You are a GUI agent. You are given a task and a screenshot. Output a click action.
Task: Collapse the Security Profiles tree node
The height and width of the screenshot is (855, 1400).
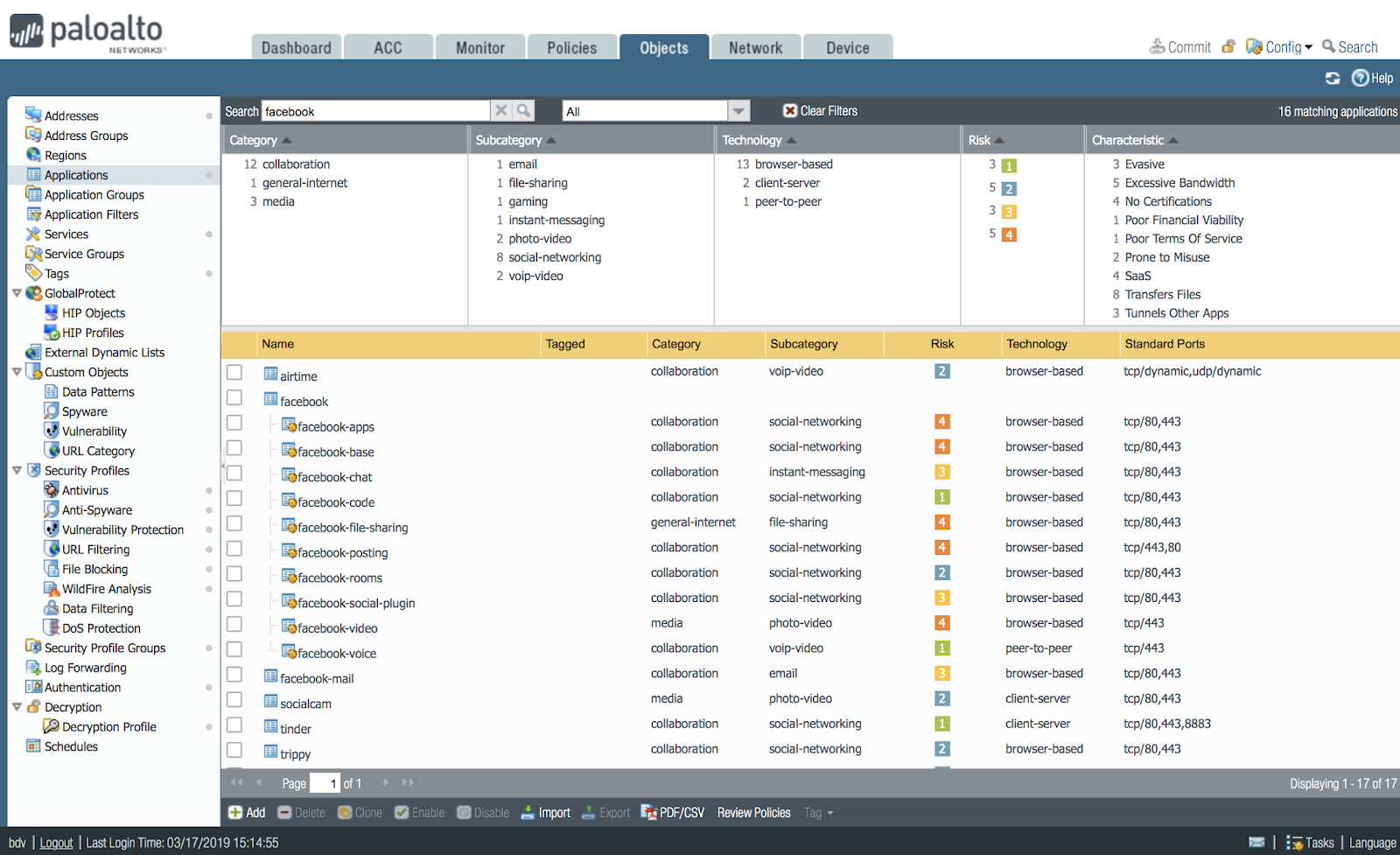[x=17, y=471]
